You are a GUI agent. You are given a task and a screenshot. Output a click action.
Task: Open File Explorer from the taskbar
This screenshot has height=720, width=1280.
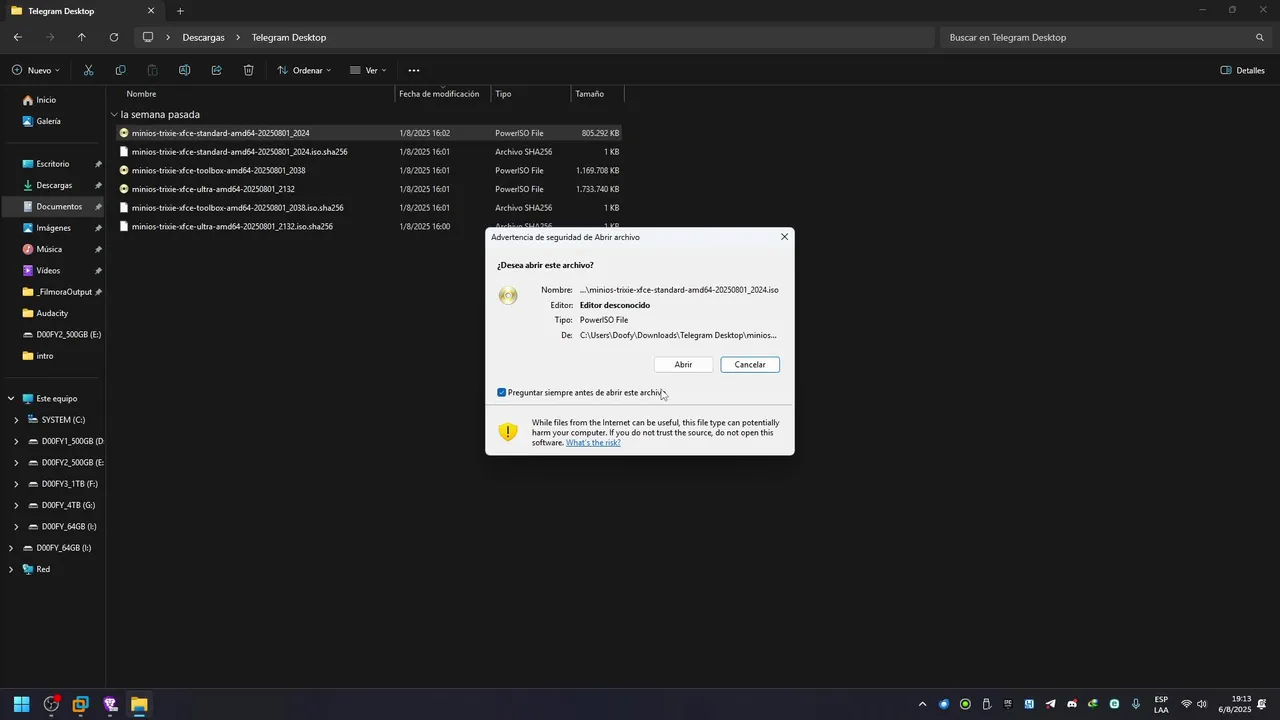point(139,704)
